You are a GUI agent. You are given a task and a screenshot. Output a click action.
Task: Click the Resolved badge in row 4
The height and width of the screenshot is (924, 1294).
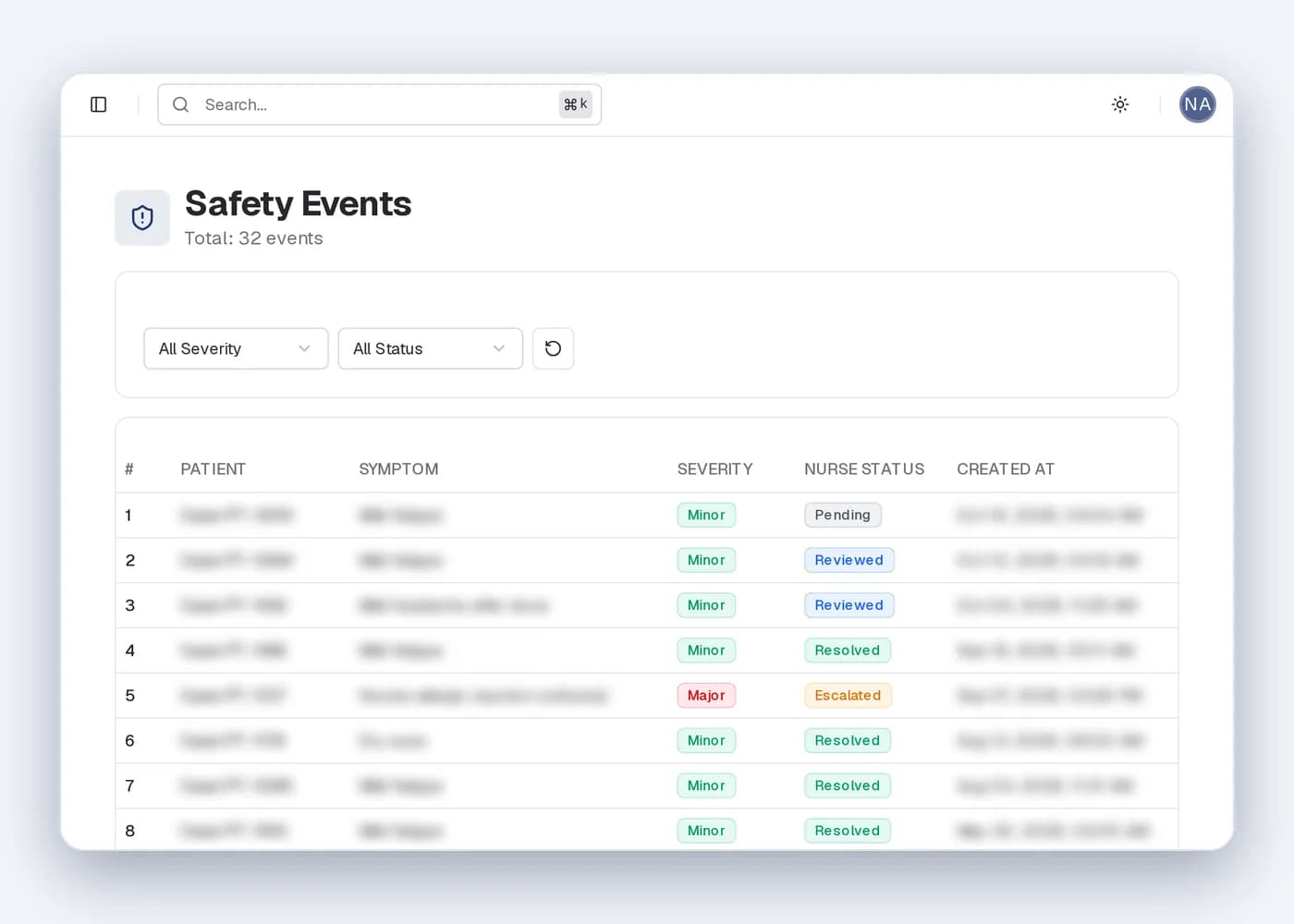point(848,650)
